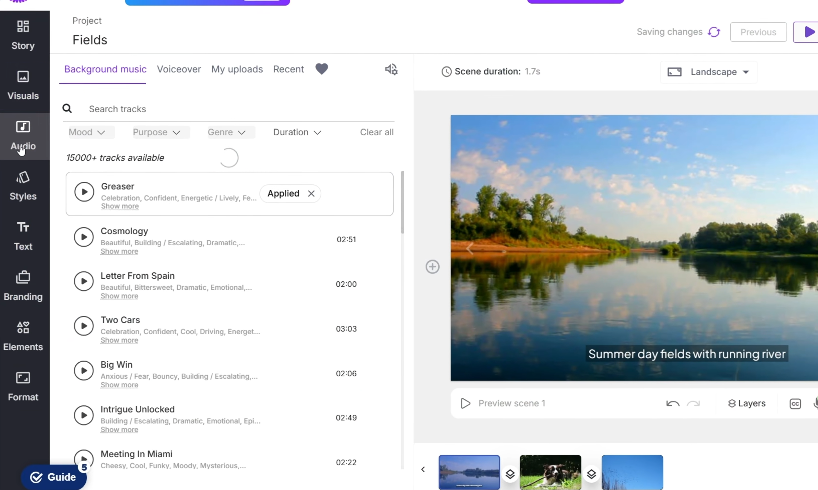Select the third blue sky thumbnail
818x490 pixels.
click(632, 472)
